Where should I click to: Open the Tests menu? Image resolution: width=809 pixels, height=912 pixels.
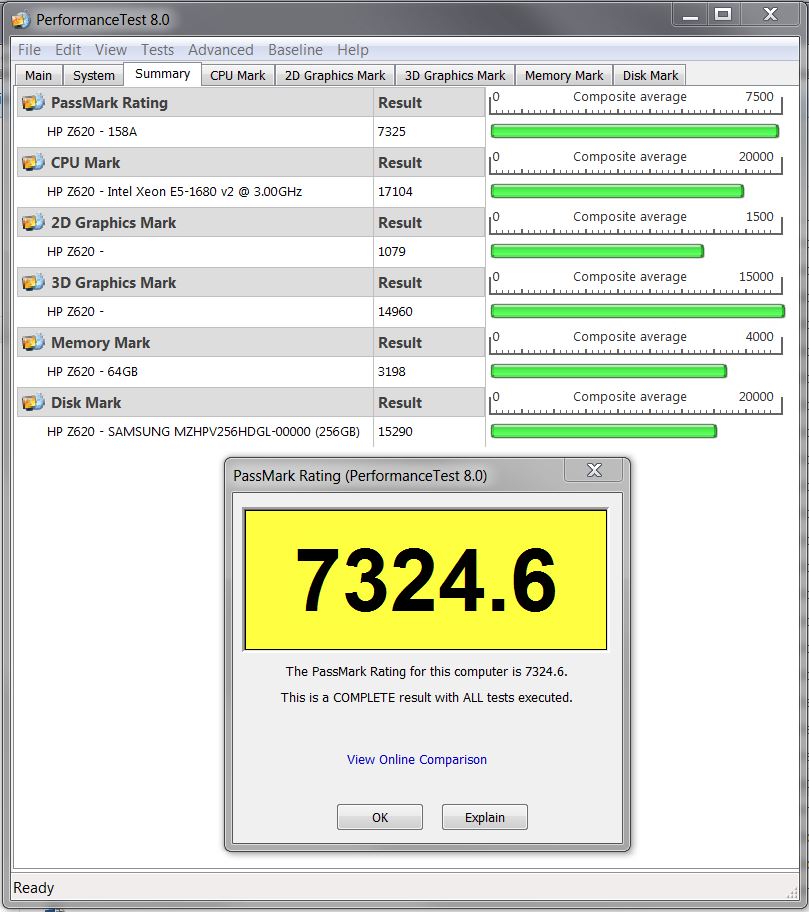click(157, 50)
